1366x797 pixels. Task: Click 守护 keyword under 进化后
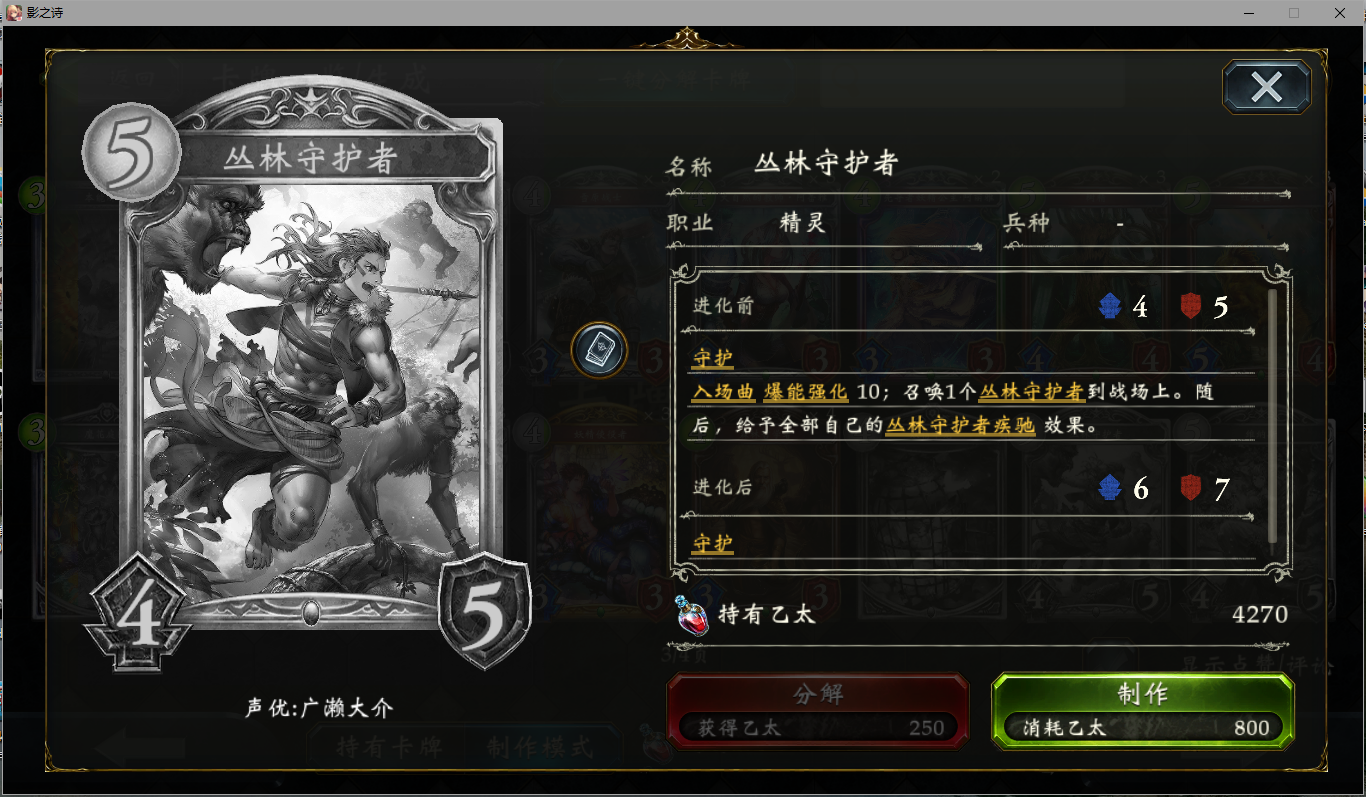click(x=712, y=543)
